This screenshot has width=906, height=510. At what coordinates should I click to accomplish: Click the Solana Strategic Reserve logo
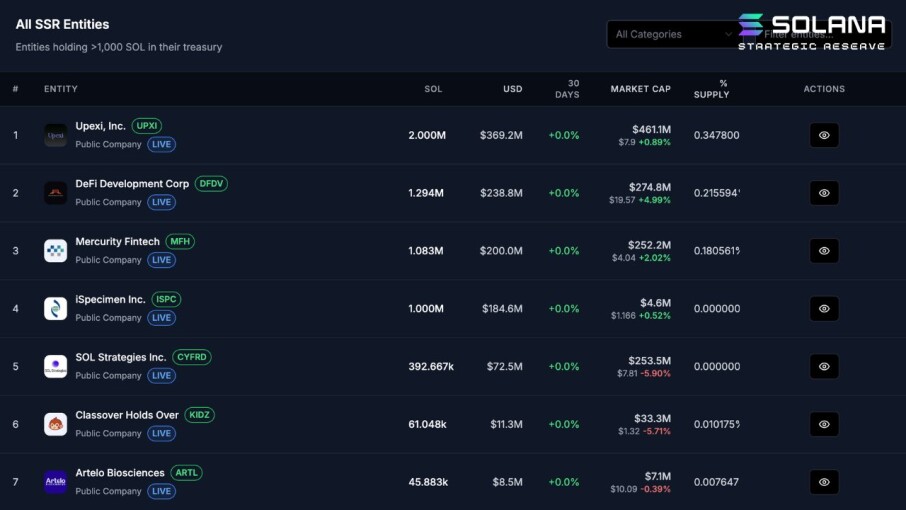tap(812, 32)
